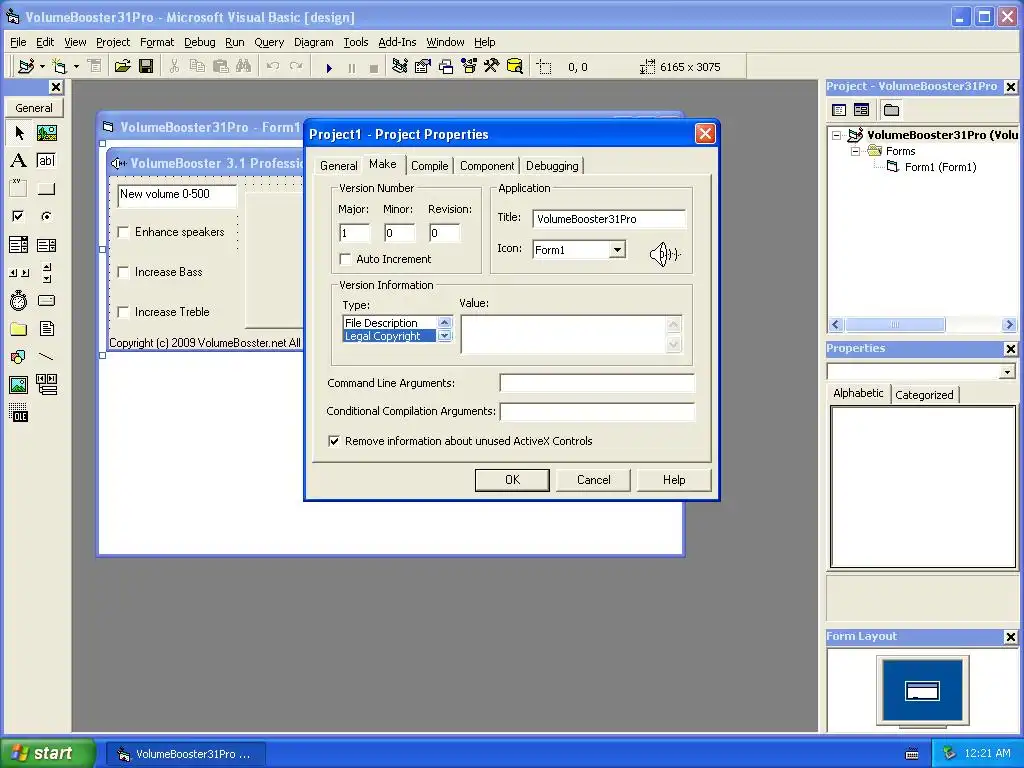Click the Toolbox toolbar icon
This screenshot has width=1024, height=768.
pos(491,66)
